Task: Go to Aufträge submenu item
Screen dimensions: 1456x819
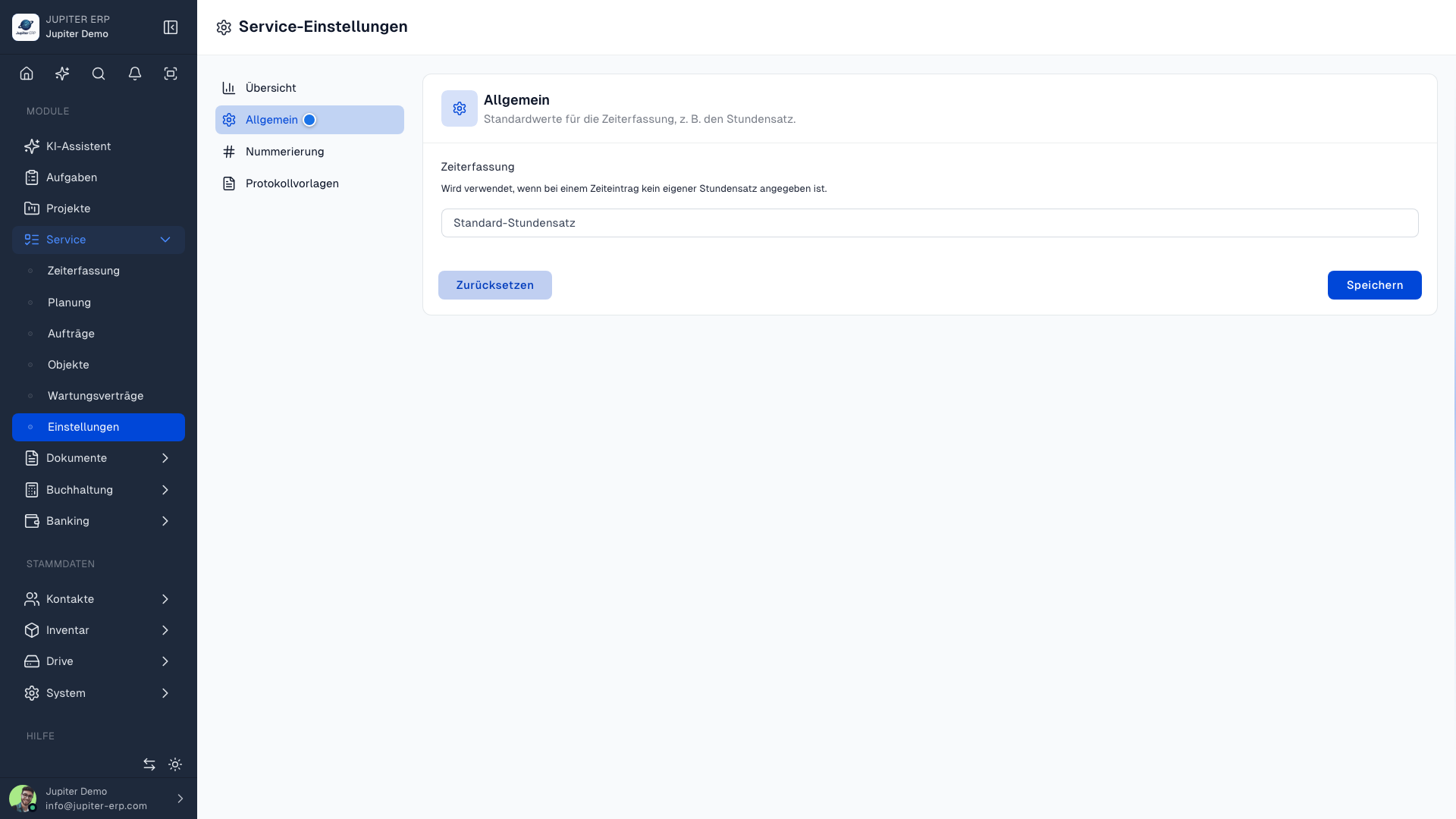Action: tap(99, 334)
